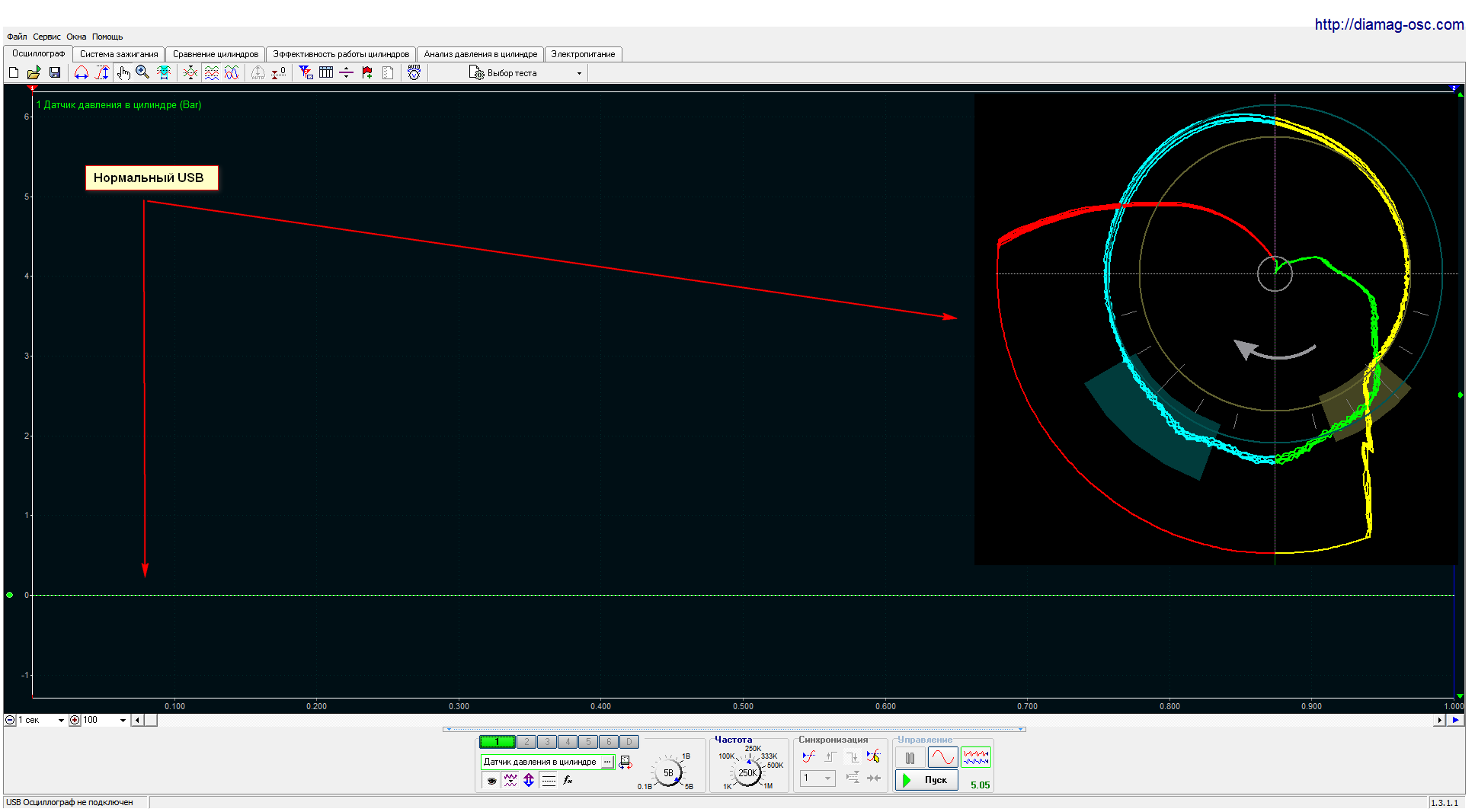Select channel 5 button
The image size is (1475, 812).
[x=588, y=742]
